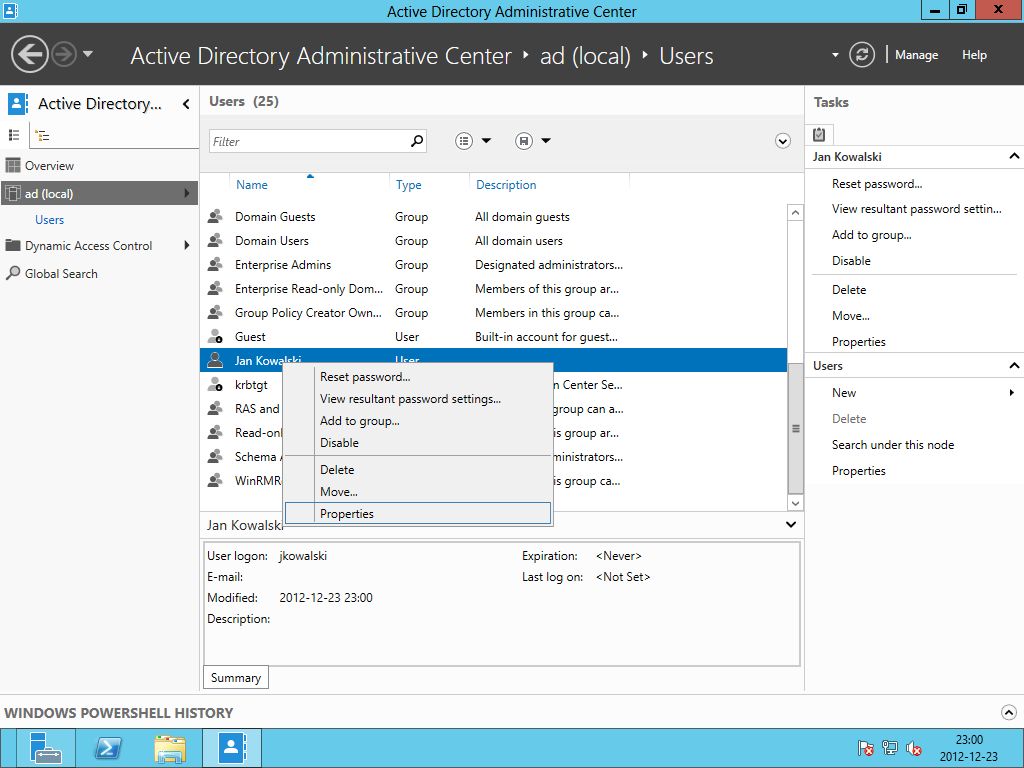Image resolution: width=1024 pixels, height=768 pixels.
Task: Open Server Manager from taskbar
Action: click(45, 748)
